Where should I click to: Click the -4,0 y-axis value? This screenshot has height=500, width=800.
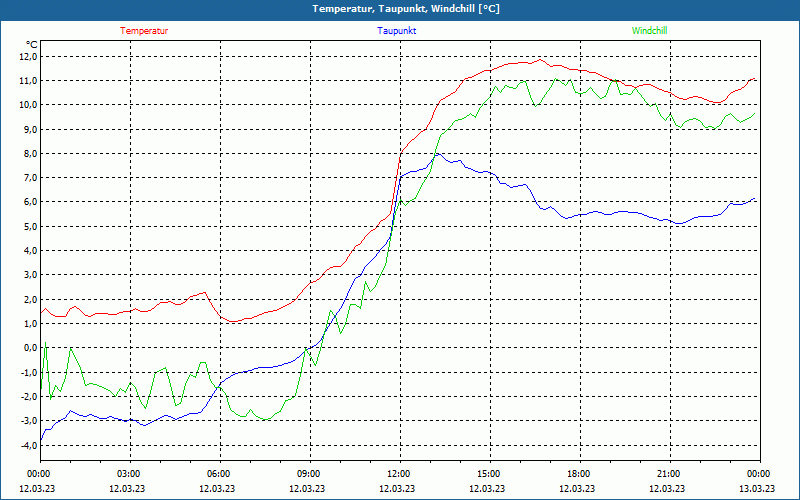(29, 445)
